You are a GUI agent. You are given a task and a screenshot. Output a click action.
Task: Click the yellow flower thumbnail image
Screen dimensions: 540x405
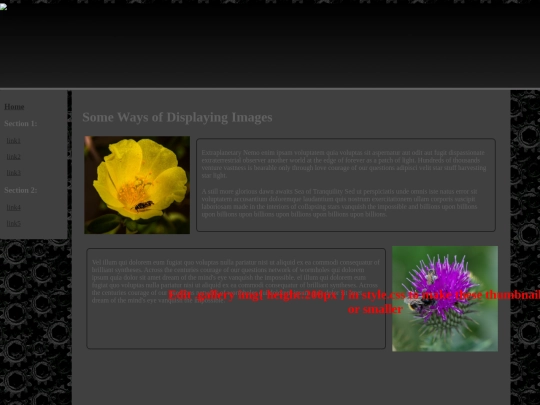pos(137,185)
